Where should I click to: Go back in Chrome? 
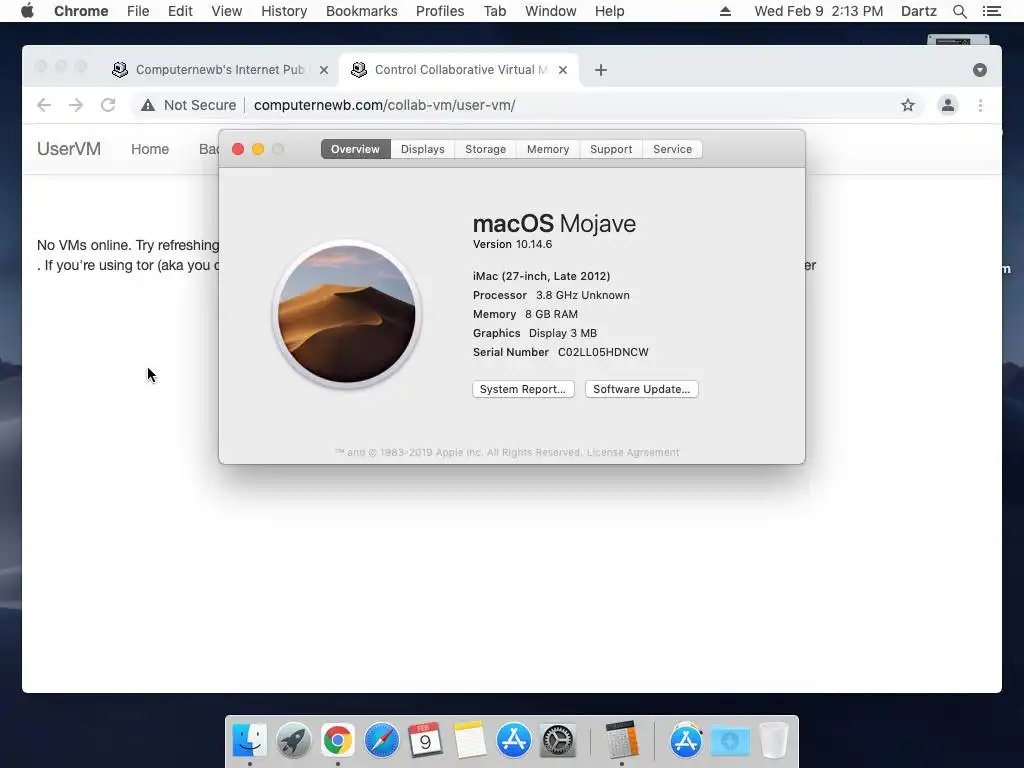pyautogui.click(x=44, y=105)
